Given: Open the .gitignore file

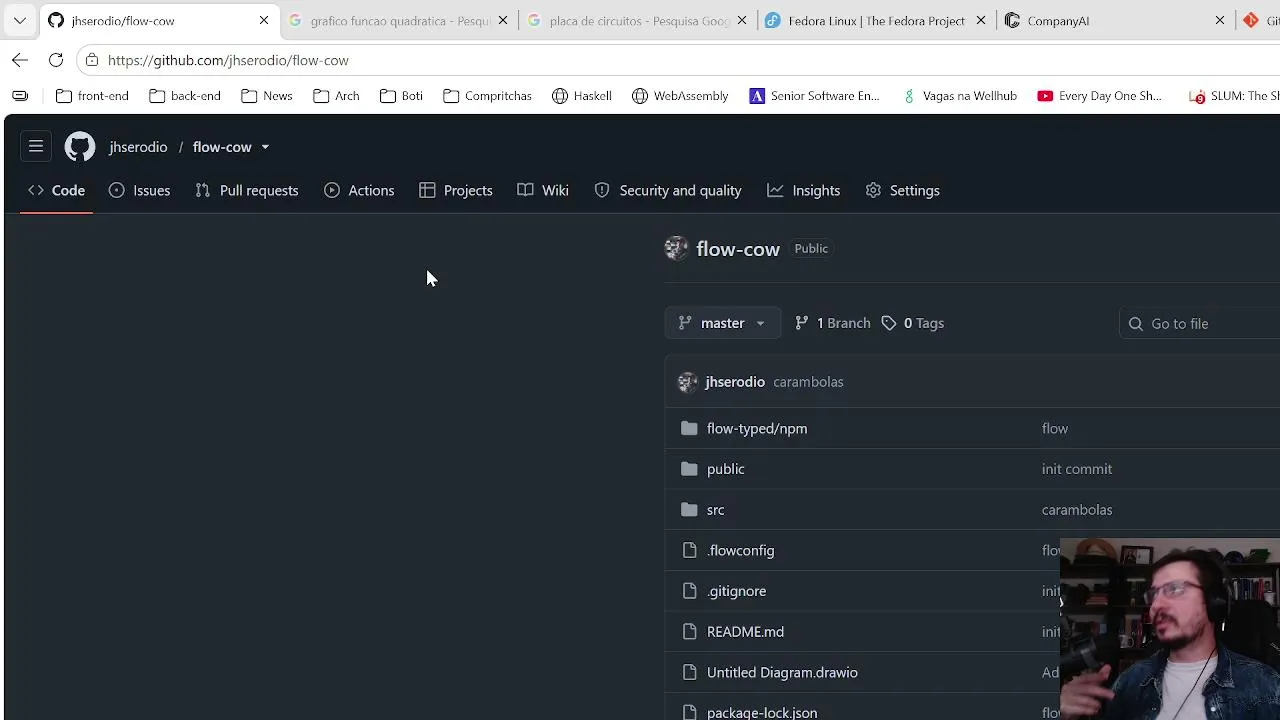Looking at the screenshot, I should pos(737,591).
